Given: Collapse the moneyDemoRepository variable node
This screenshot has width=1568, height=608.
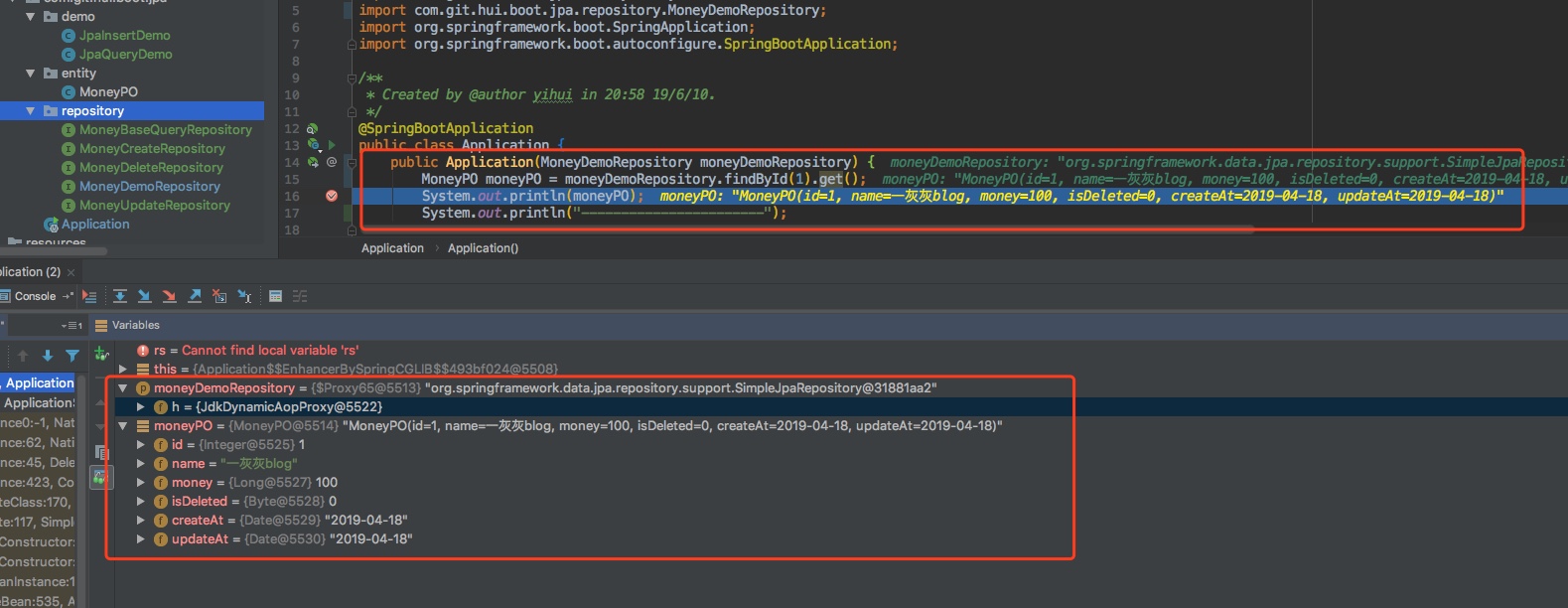Looking at the screenshot, I should pyautogui.click(x=123, y=388).
